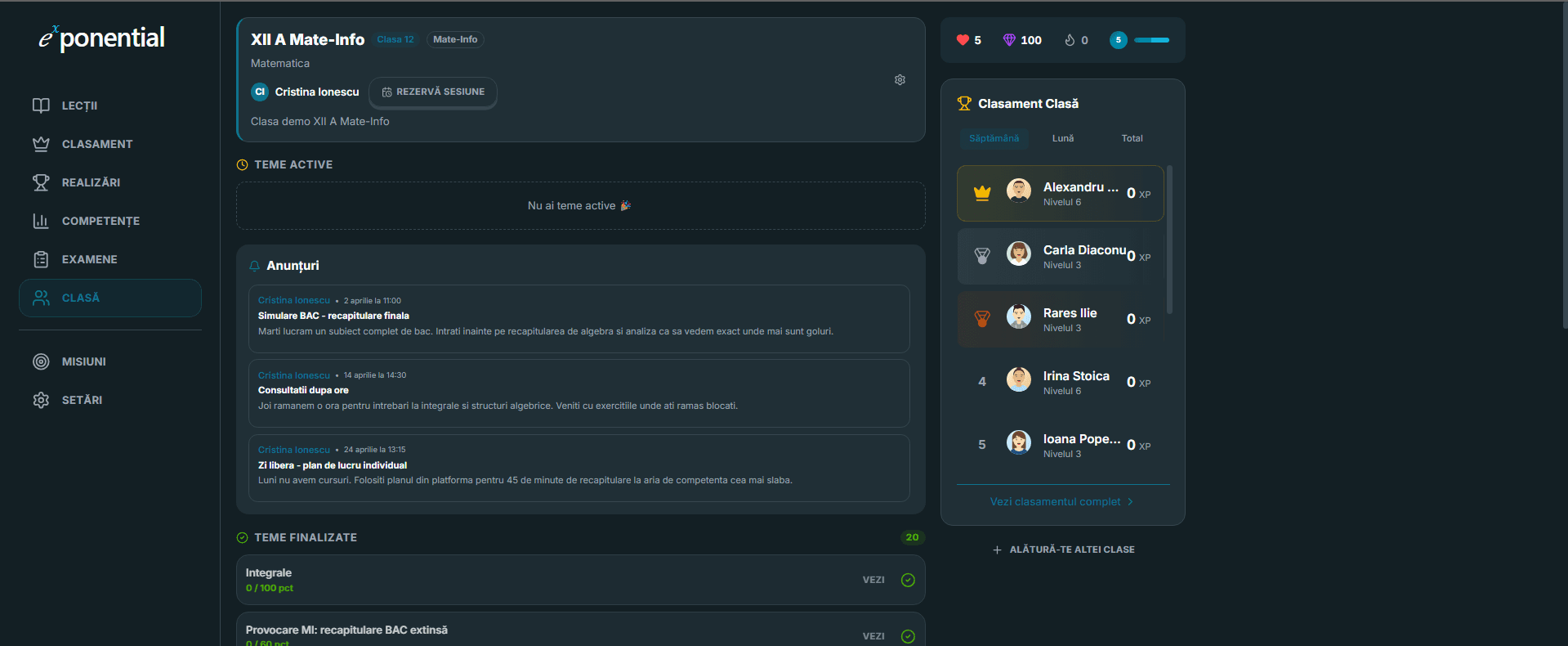Click the silver medal next to Carla Diaconu
The width and height of the screenshot is (1568, 646).
coord(982,256)
